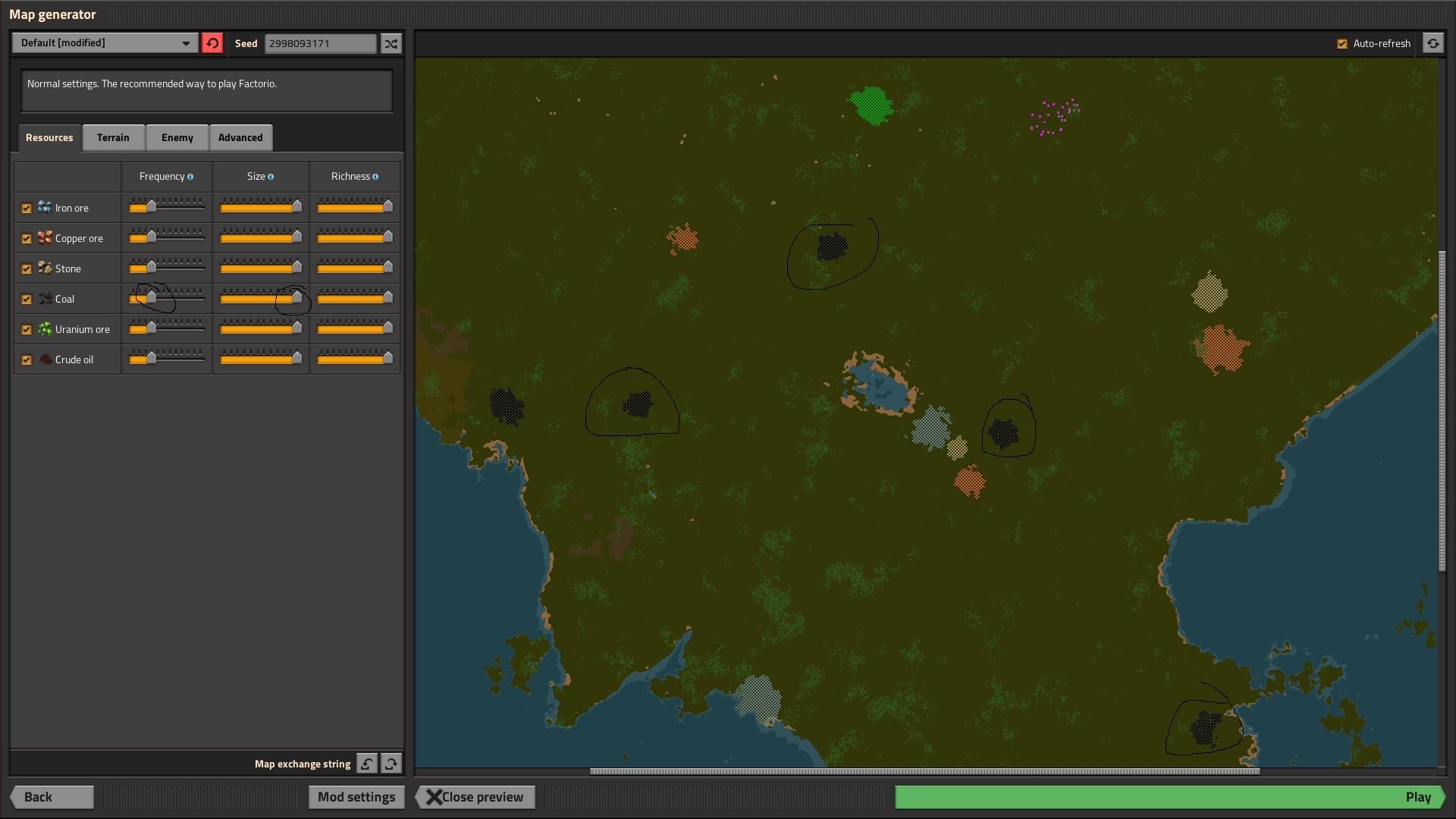Open the Terrain tab
The image size is (1456, 819).
[x=113, y=137]
